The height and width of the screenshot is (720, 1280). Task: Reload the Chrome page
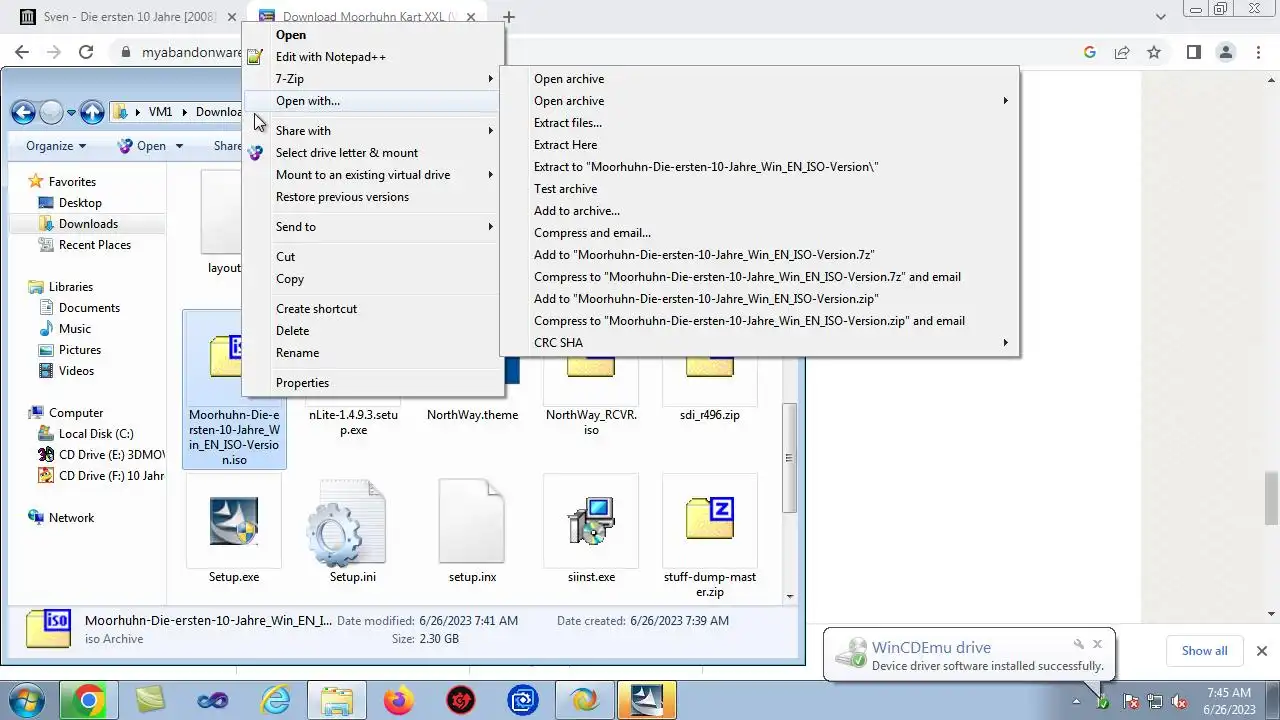tap(86, 52)
